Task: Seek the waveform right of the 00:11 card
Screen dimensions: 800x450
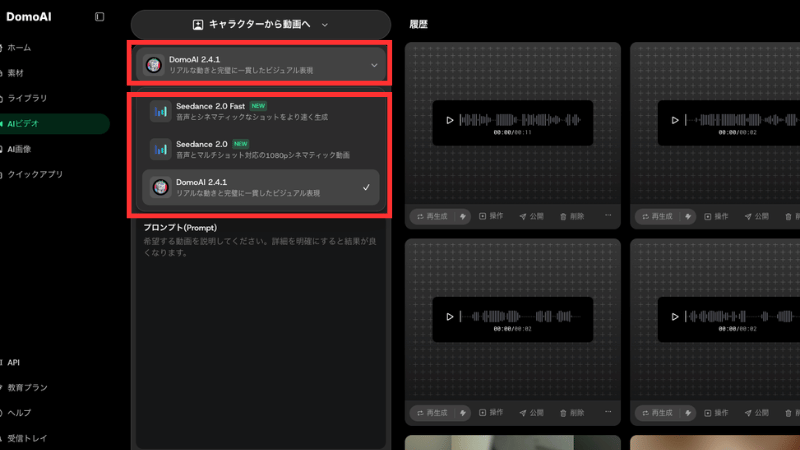Action: click(x=742, y=120)
